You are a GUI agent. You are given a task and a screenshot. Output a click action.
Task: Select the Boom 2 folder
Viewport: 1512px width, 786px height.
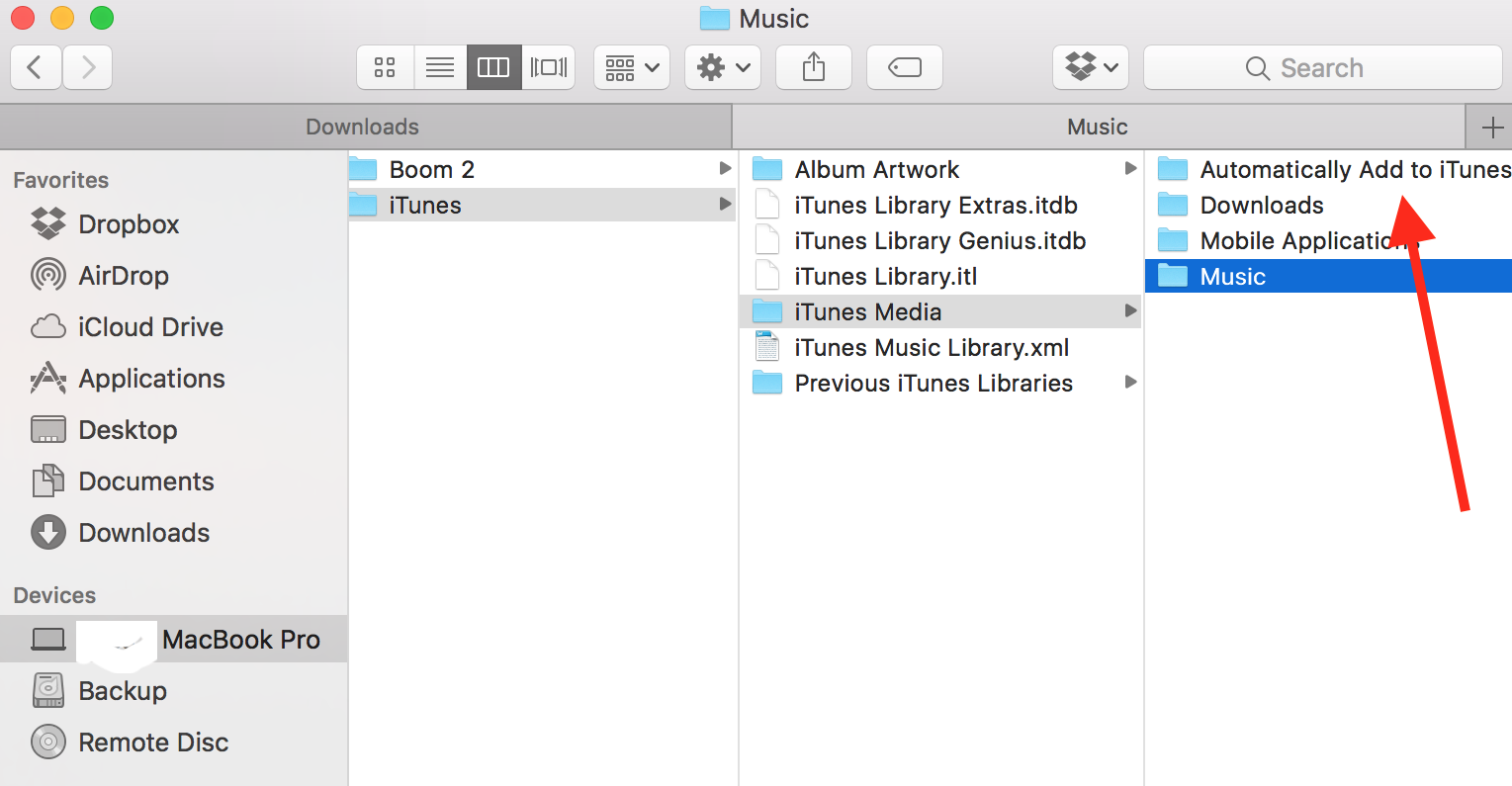pyautogui.click(x=541, y=169)
